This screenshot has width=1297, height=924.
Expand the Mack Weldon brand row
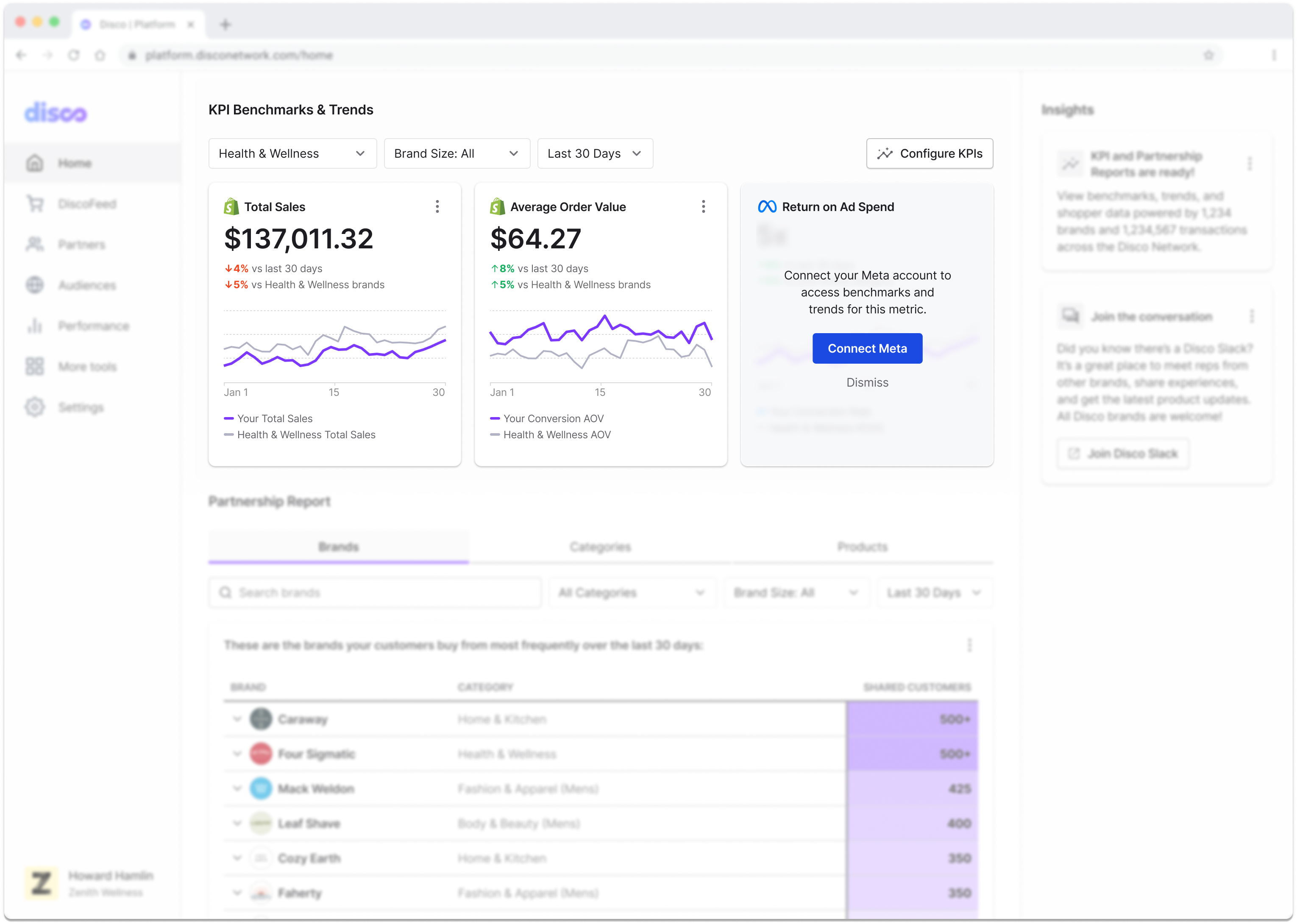click(237, 789)
